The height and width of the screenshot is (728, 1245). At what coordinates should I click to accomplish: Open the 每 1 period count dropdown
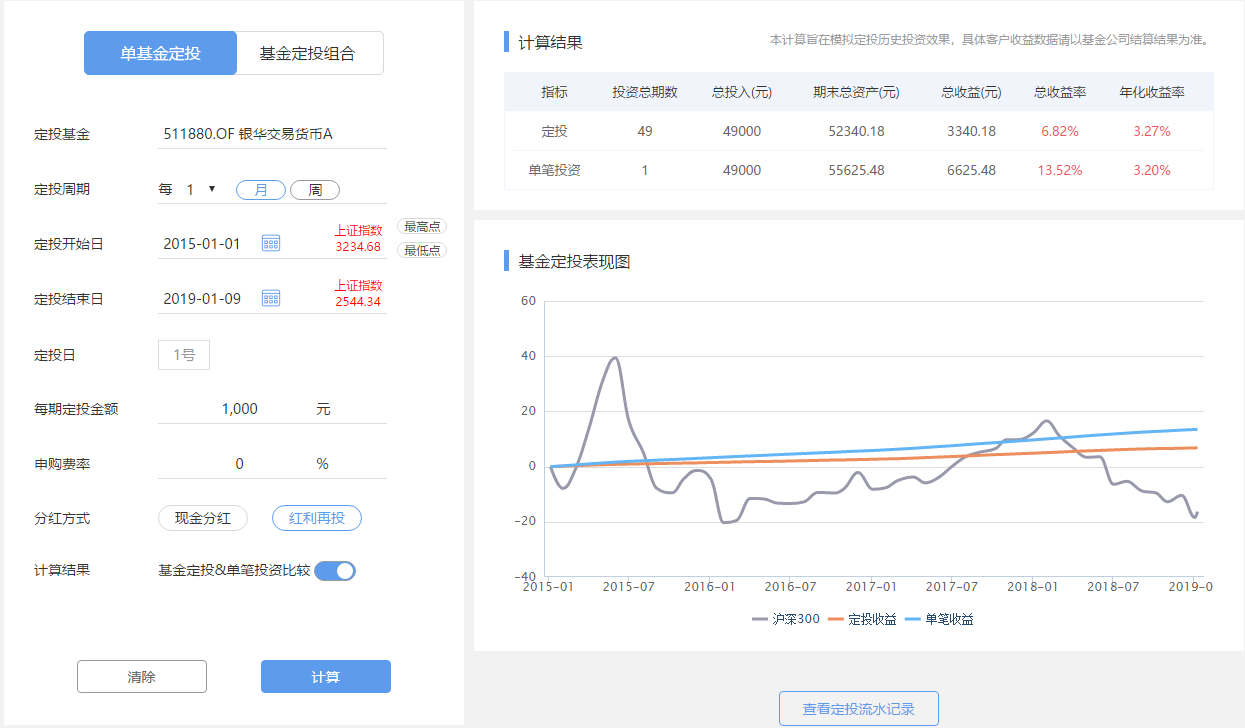200,189
